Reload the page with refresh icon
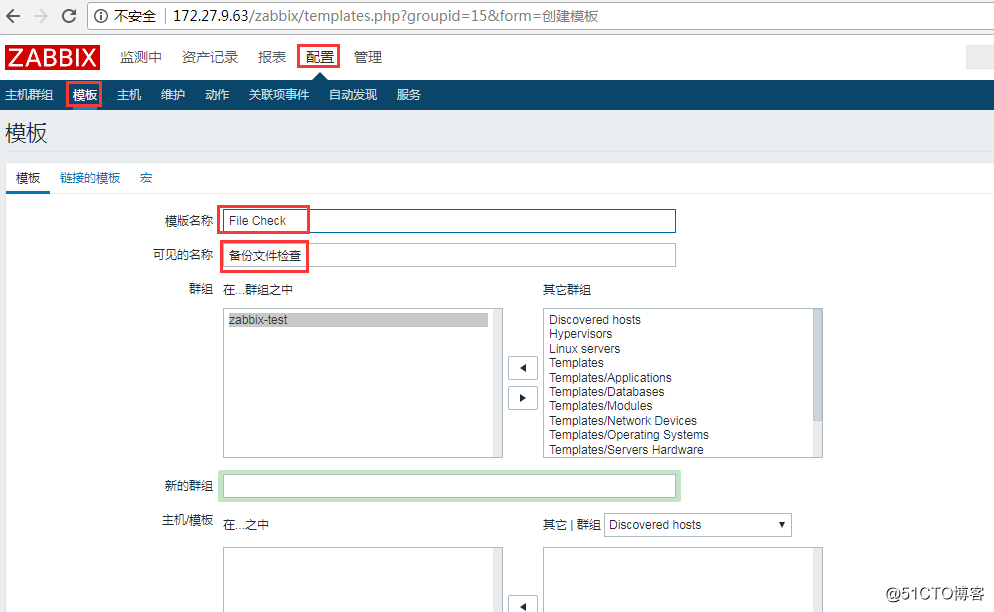Viewport: 994px width, 612px height. click(69, 16)
